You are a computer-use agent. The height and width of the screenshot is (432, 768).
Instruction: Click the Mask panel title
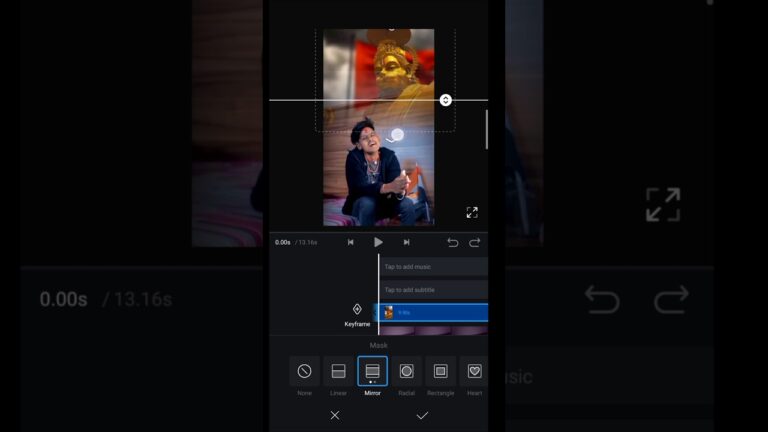tap(379, 345)
